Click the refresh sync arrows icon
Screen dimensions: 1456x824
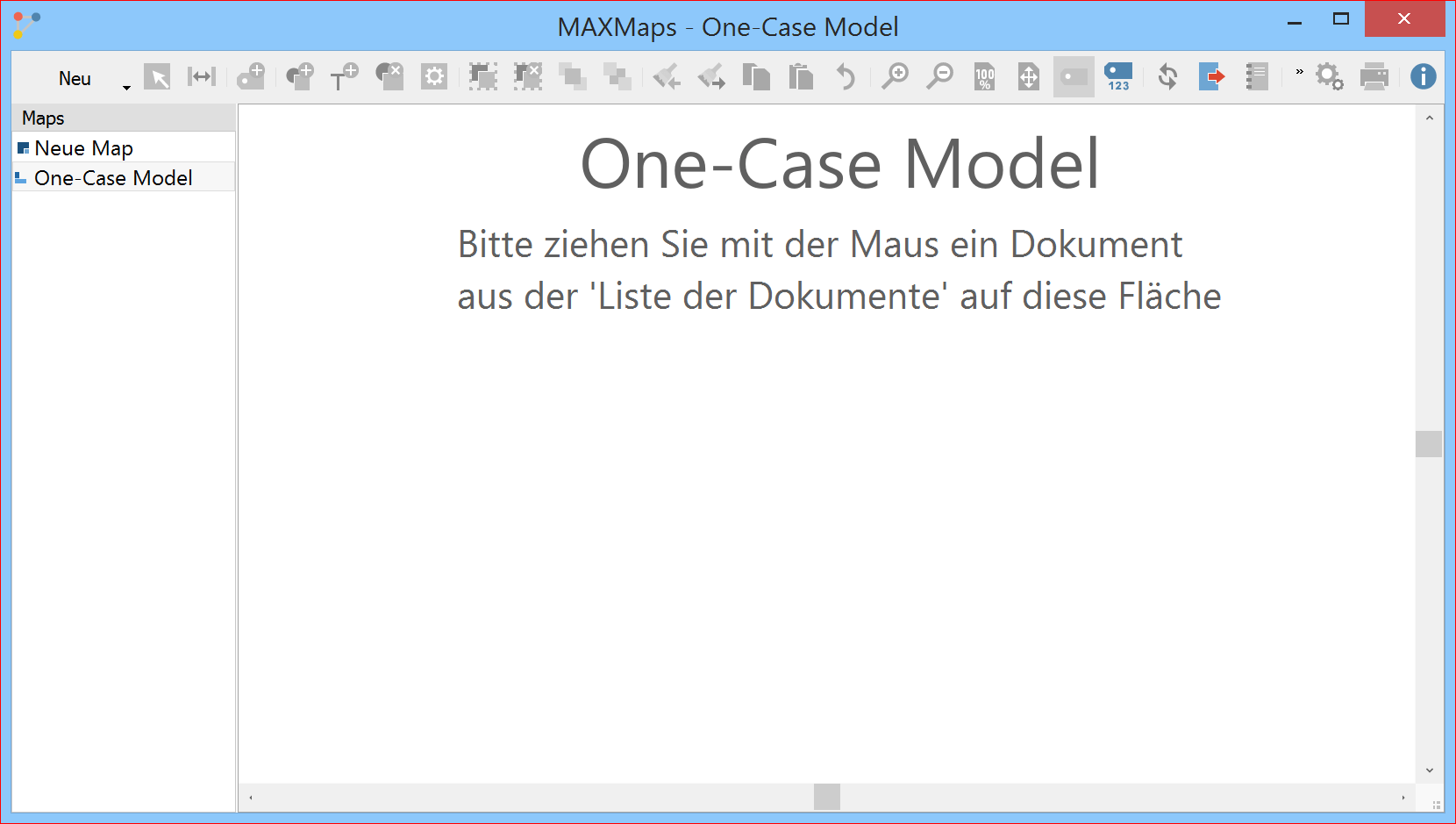pyautogui.click(x=1167, y=76)
